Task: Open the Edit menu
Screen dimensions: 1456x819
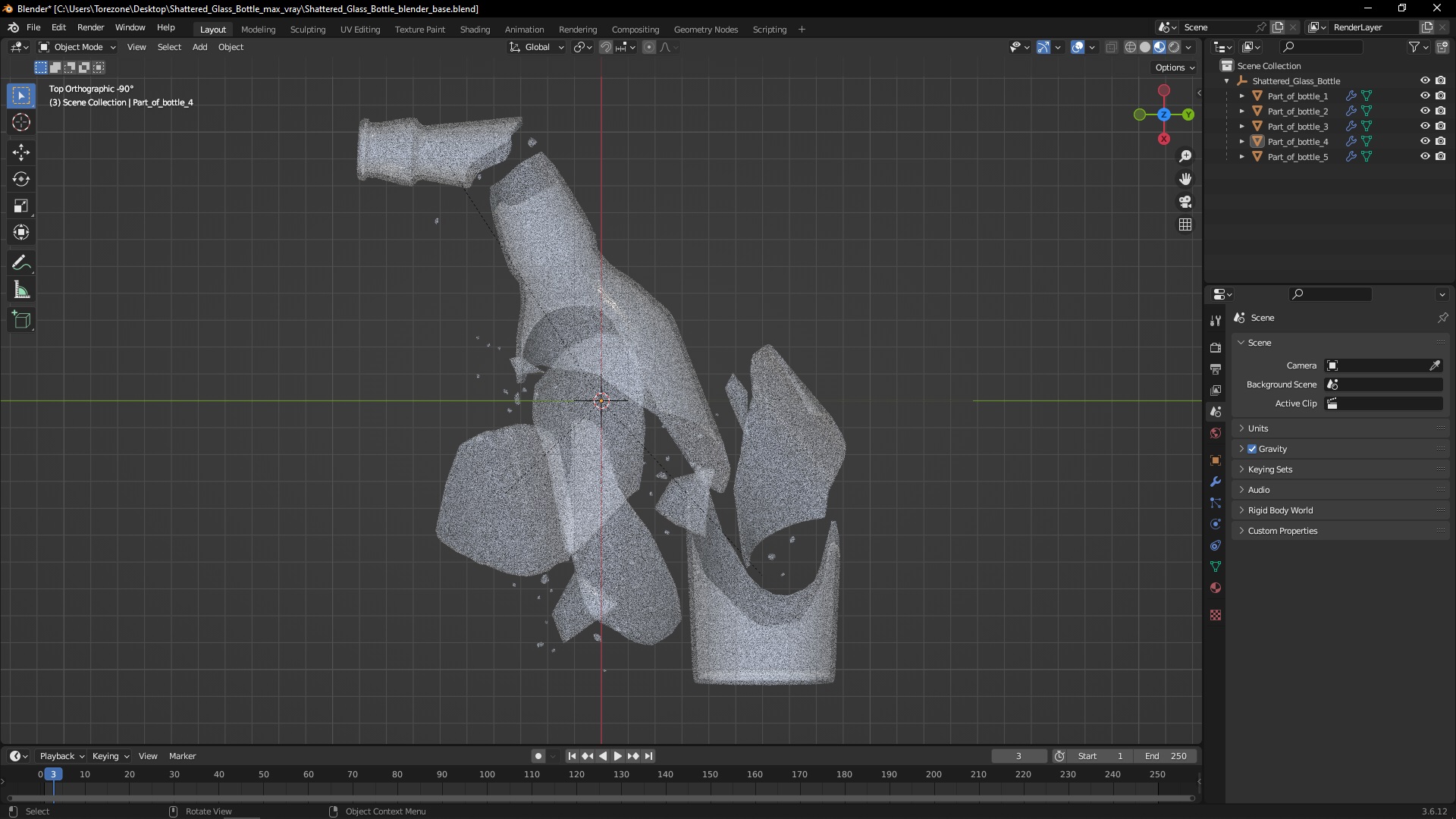Action: pos(58,27)
